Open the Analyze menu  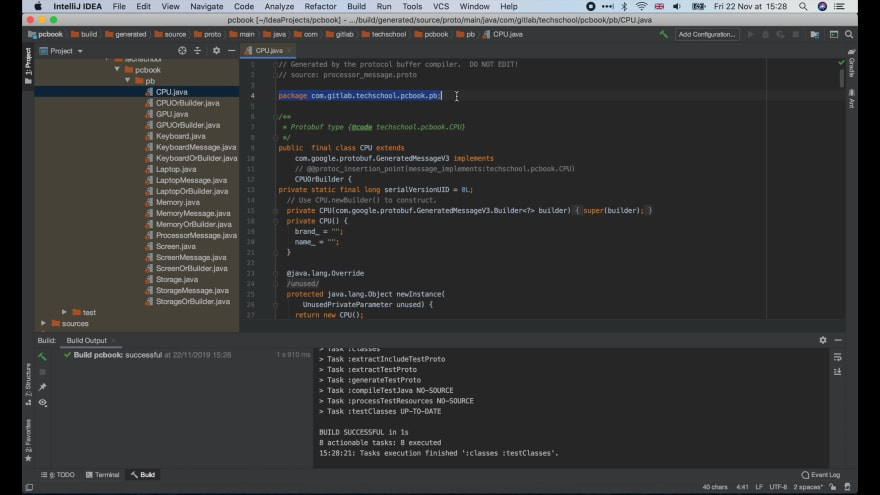click(279, 7)
